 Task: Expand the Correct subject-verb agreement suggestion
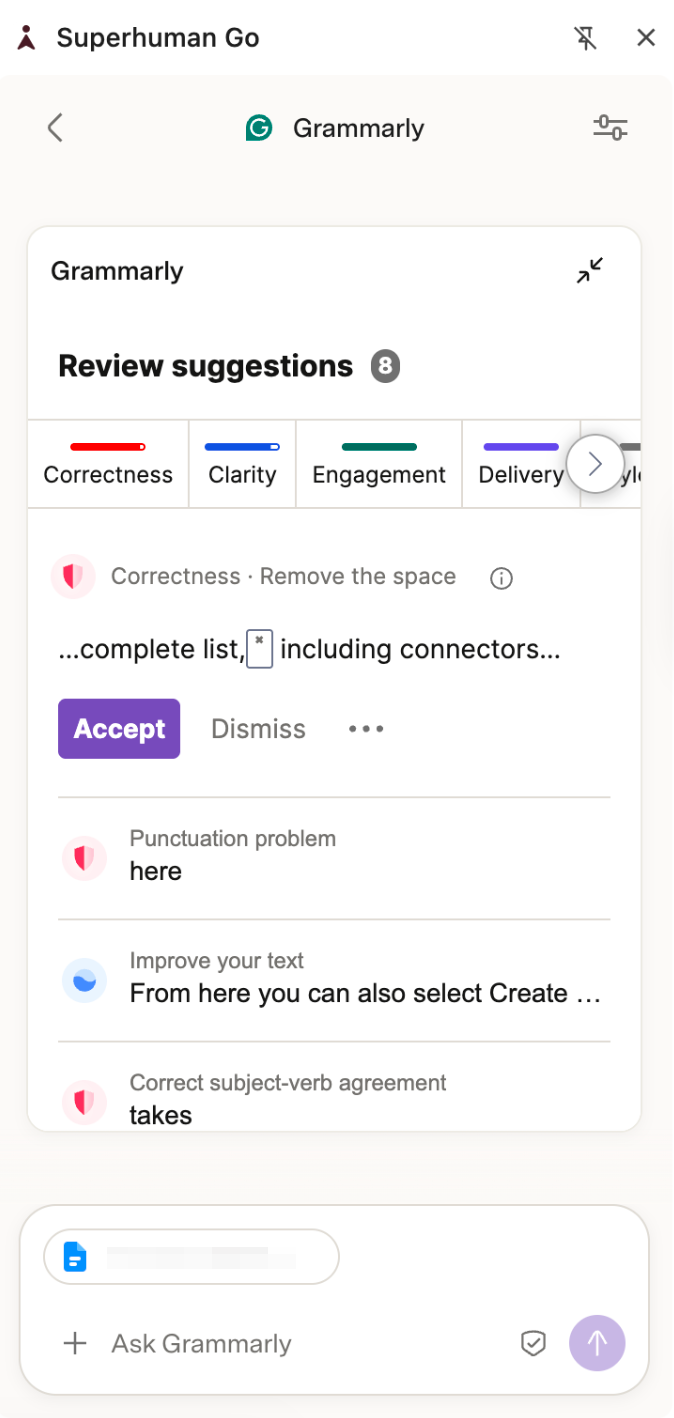pyautogui.click(x=334, y=1096)
